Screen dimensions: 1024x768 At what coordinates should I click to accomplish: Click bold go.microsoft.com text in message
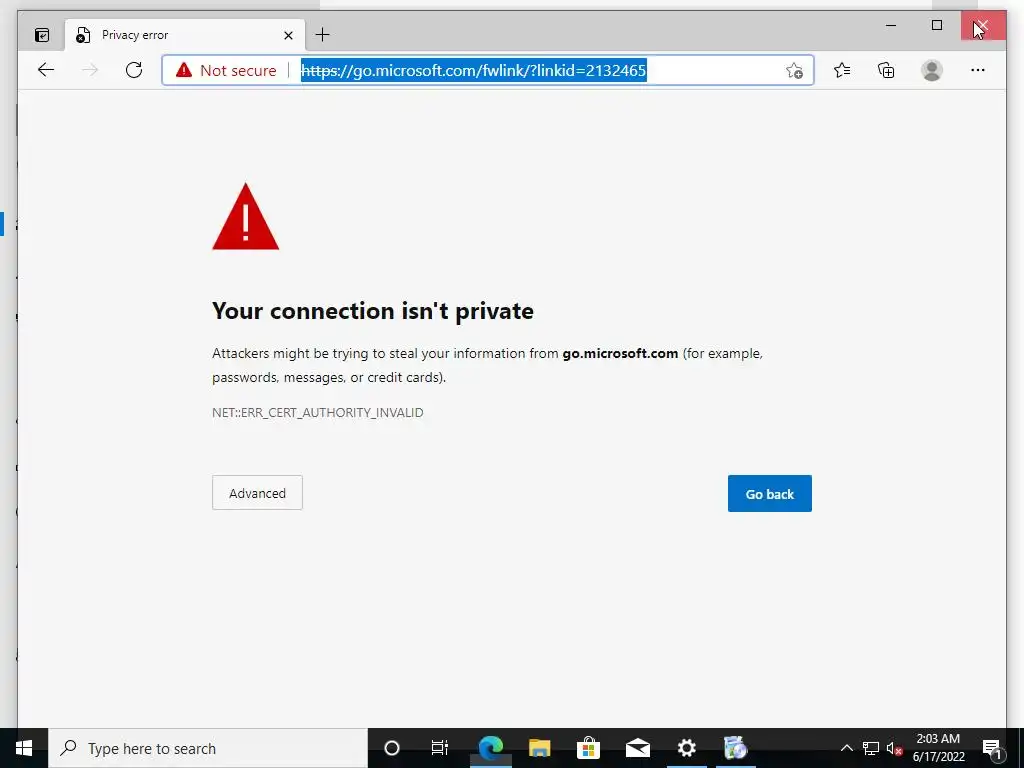(620, 353)
